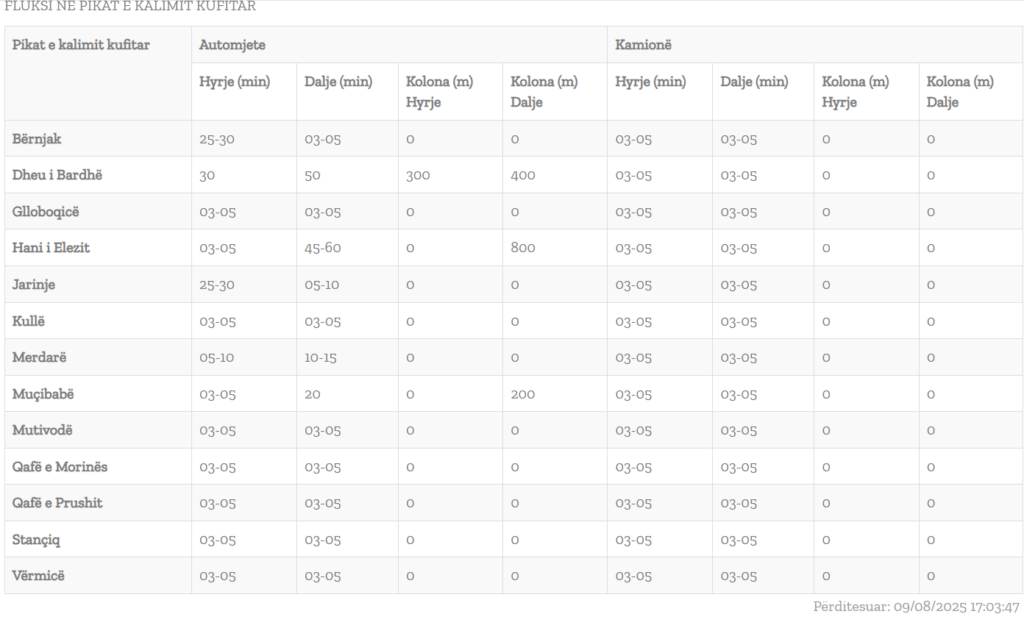Select the Muçibabë row label

click(43, 394)
